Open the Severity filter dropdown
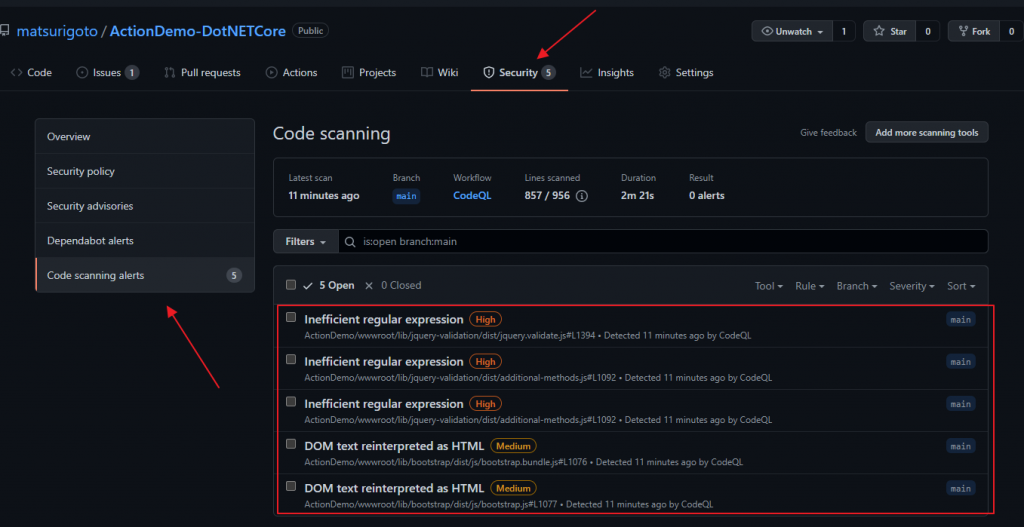The width and height of the screenshot is (1024, 527). [912, 286]
